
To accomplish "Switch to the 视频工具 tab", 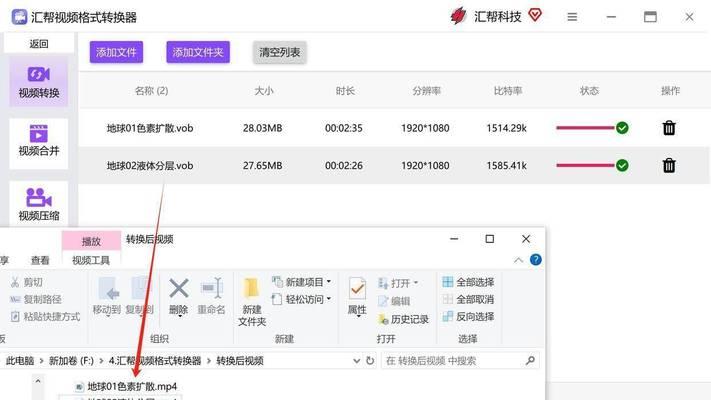I will tap(91, 260).
